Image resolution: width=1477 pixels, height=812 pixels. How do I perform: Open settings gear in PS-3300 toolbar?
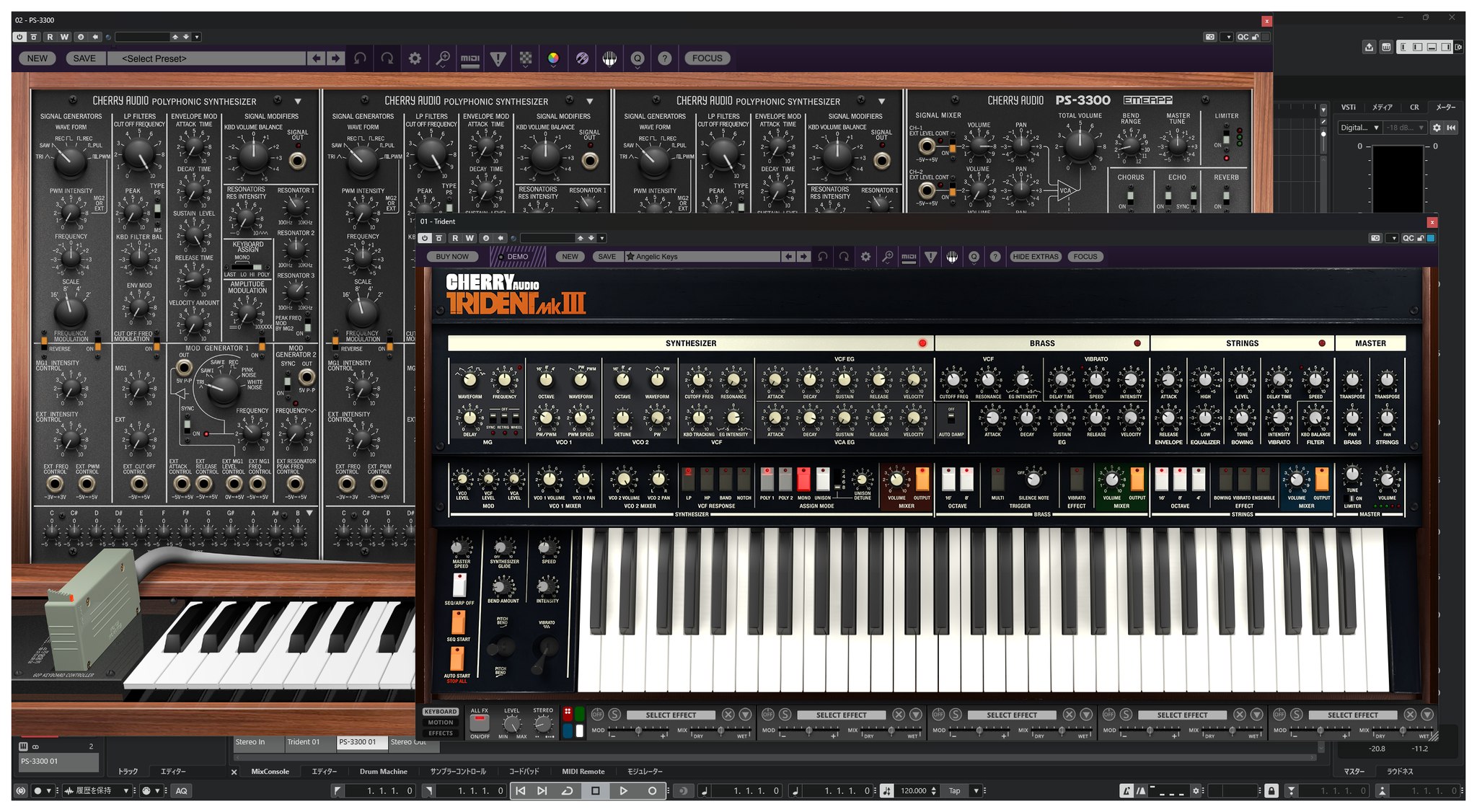(415, 58)
